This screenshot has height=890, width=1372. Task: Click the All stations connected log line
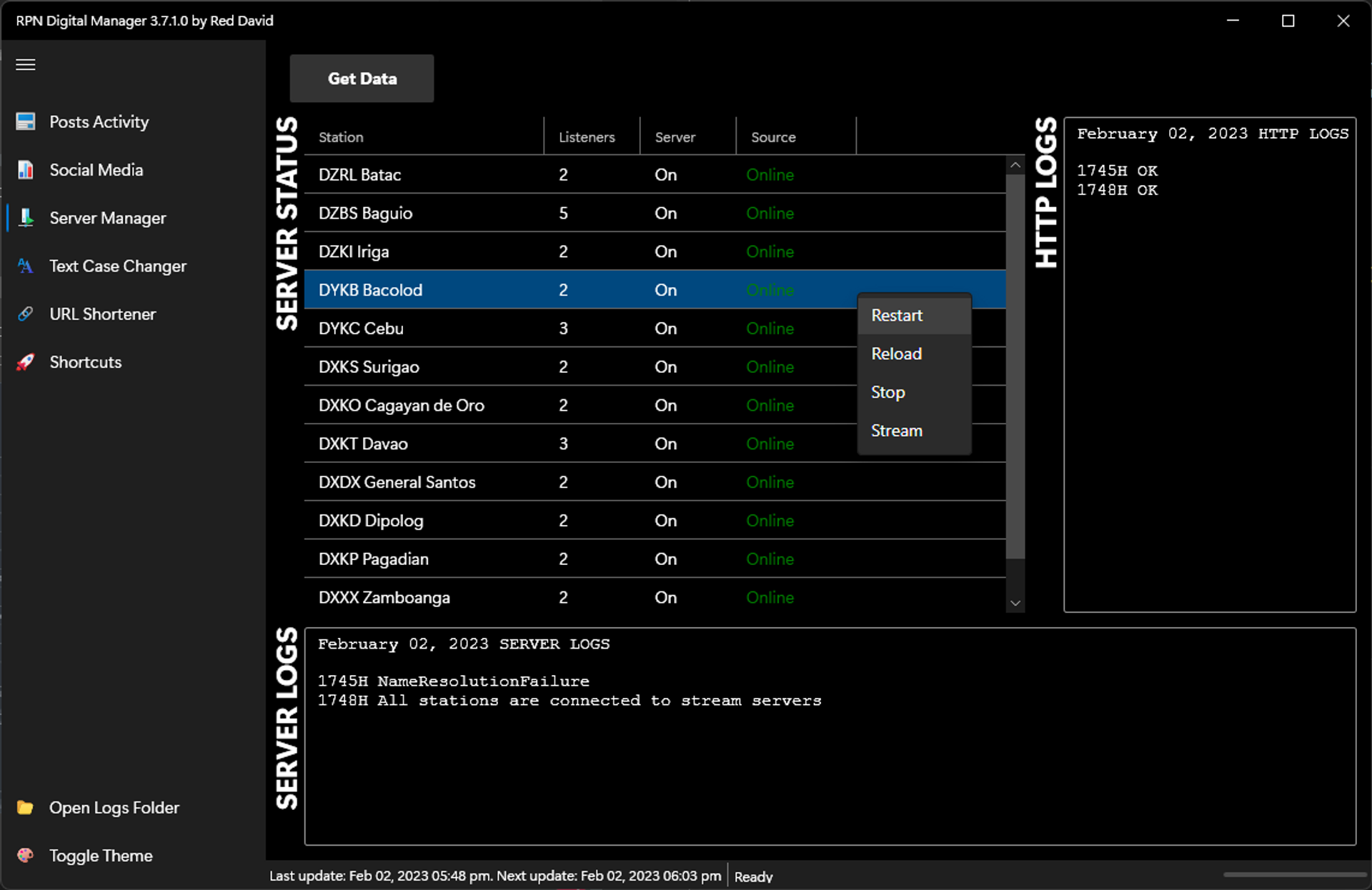pos(570,701)
